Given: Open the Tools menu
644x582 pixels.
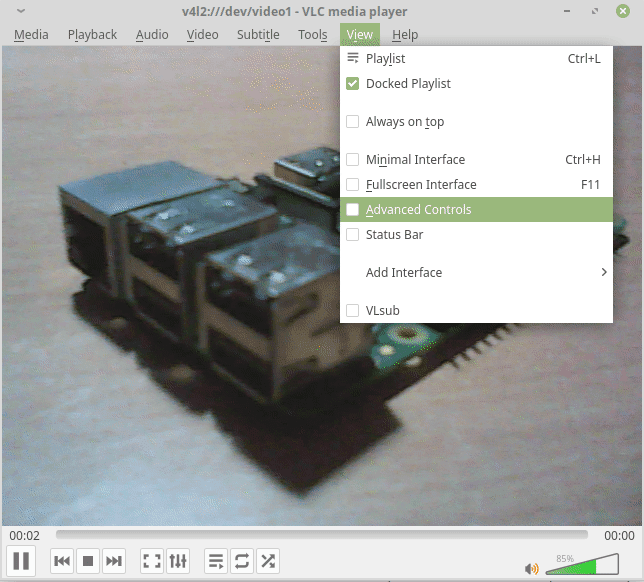Looking at the screenshot, I should 313,35.
